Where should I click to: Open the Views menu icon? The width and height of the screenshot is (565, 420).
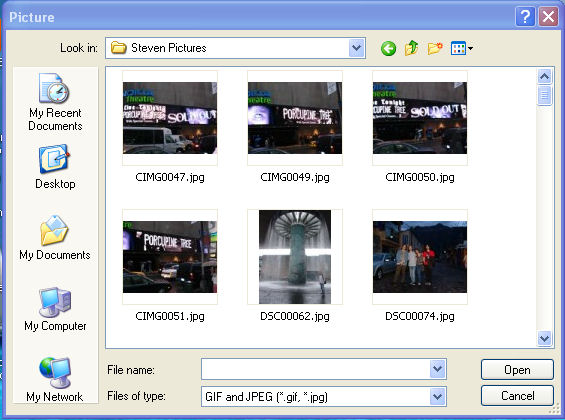pyautogui.click(x=462, y=48)
